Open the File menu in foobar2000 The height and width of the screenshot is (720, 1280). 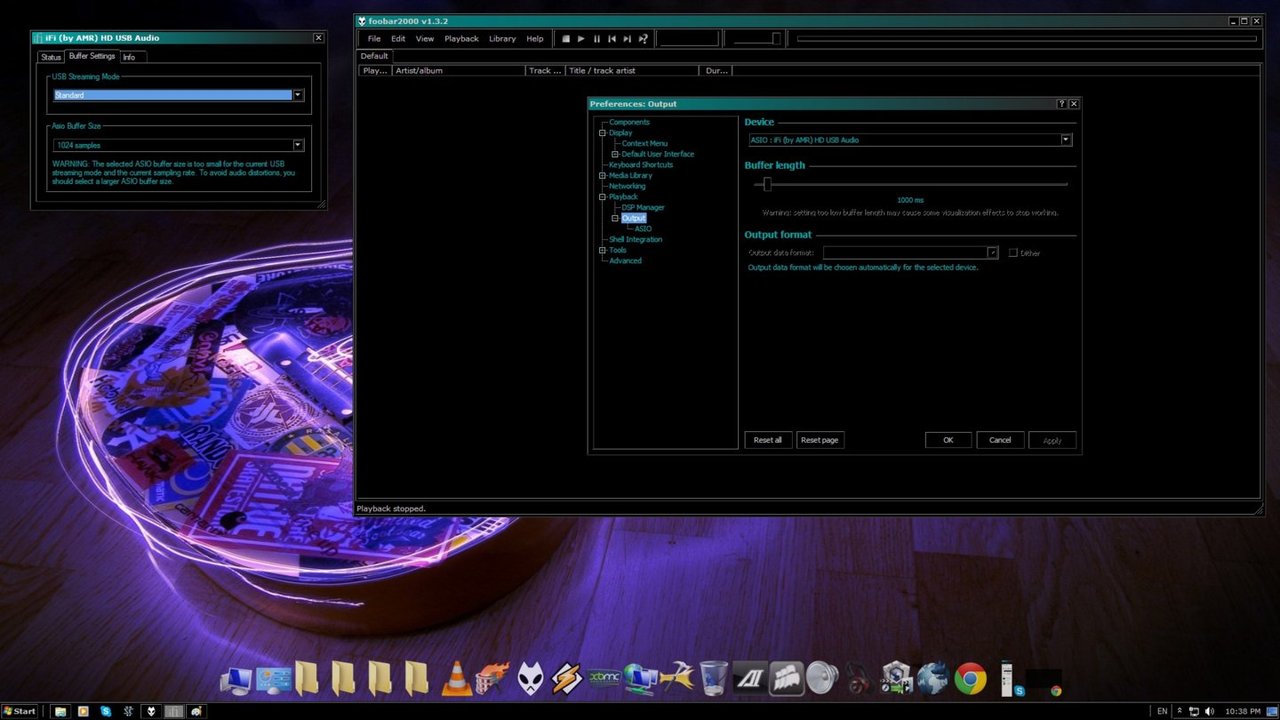click(x=374, y=39)
